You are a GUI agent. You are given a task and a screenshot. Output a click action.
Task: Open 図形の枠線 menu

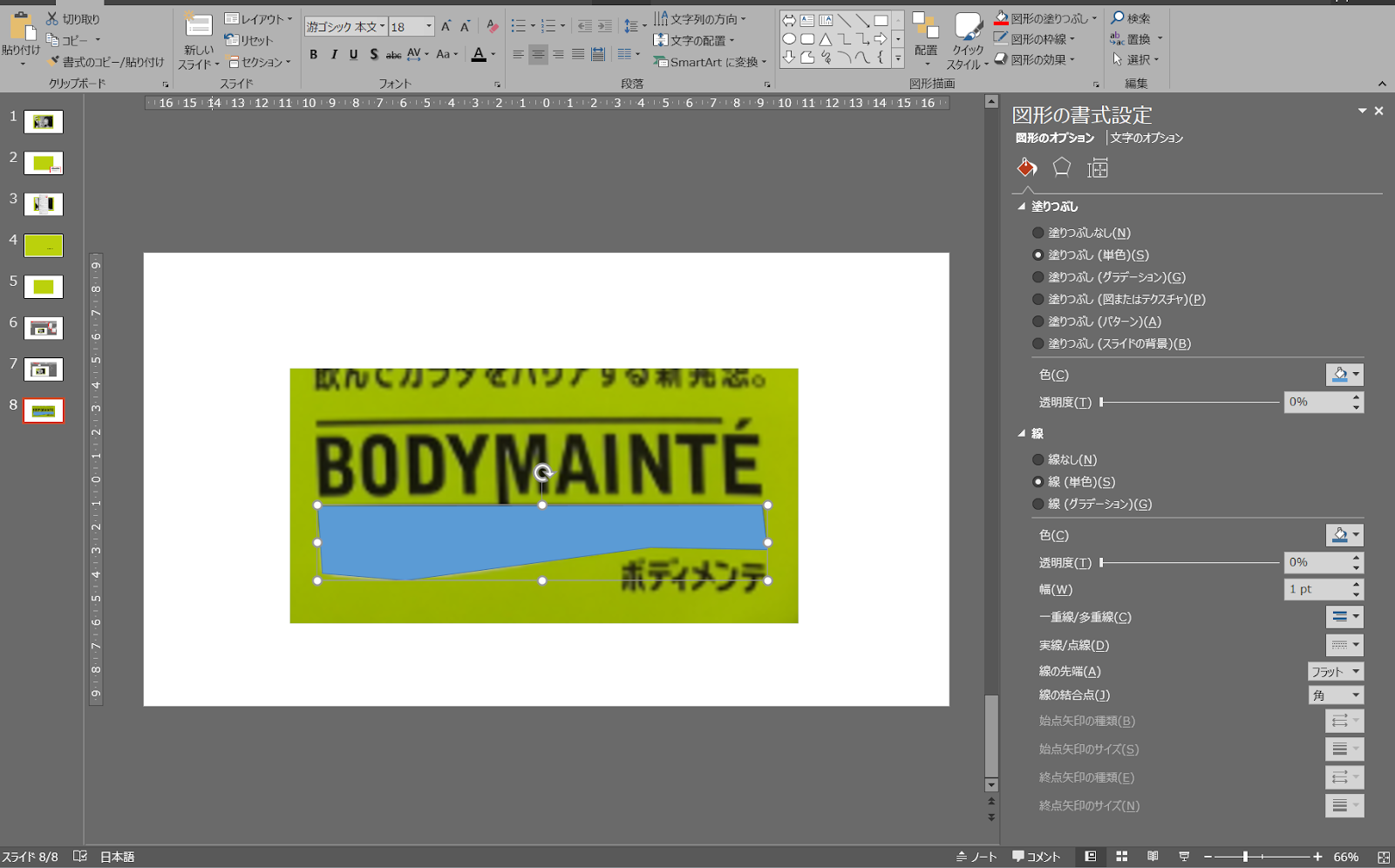tap(1035, 38)
